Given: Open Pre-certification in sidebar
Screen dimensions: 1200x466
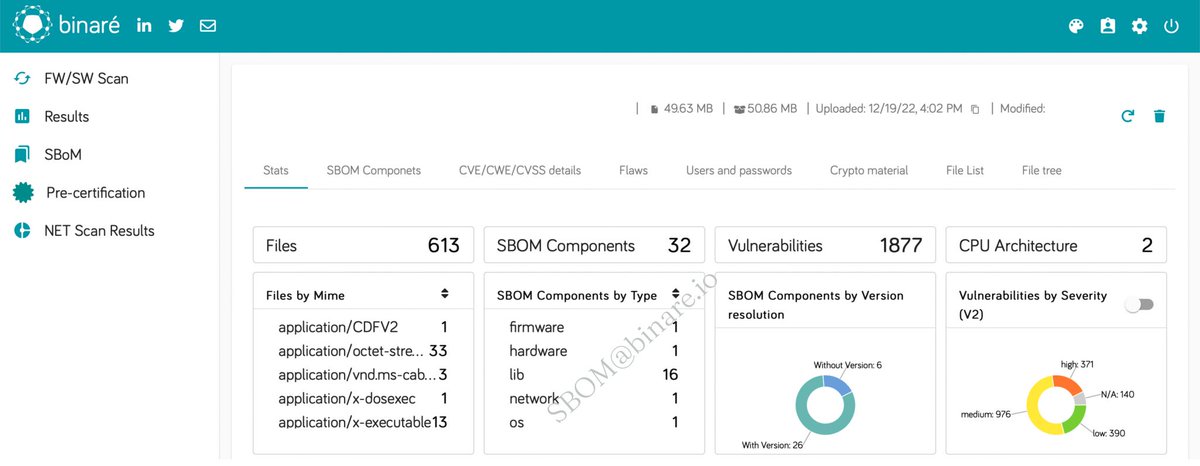Looking at the screenshot, I should (x=95, y=192).
